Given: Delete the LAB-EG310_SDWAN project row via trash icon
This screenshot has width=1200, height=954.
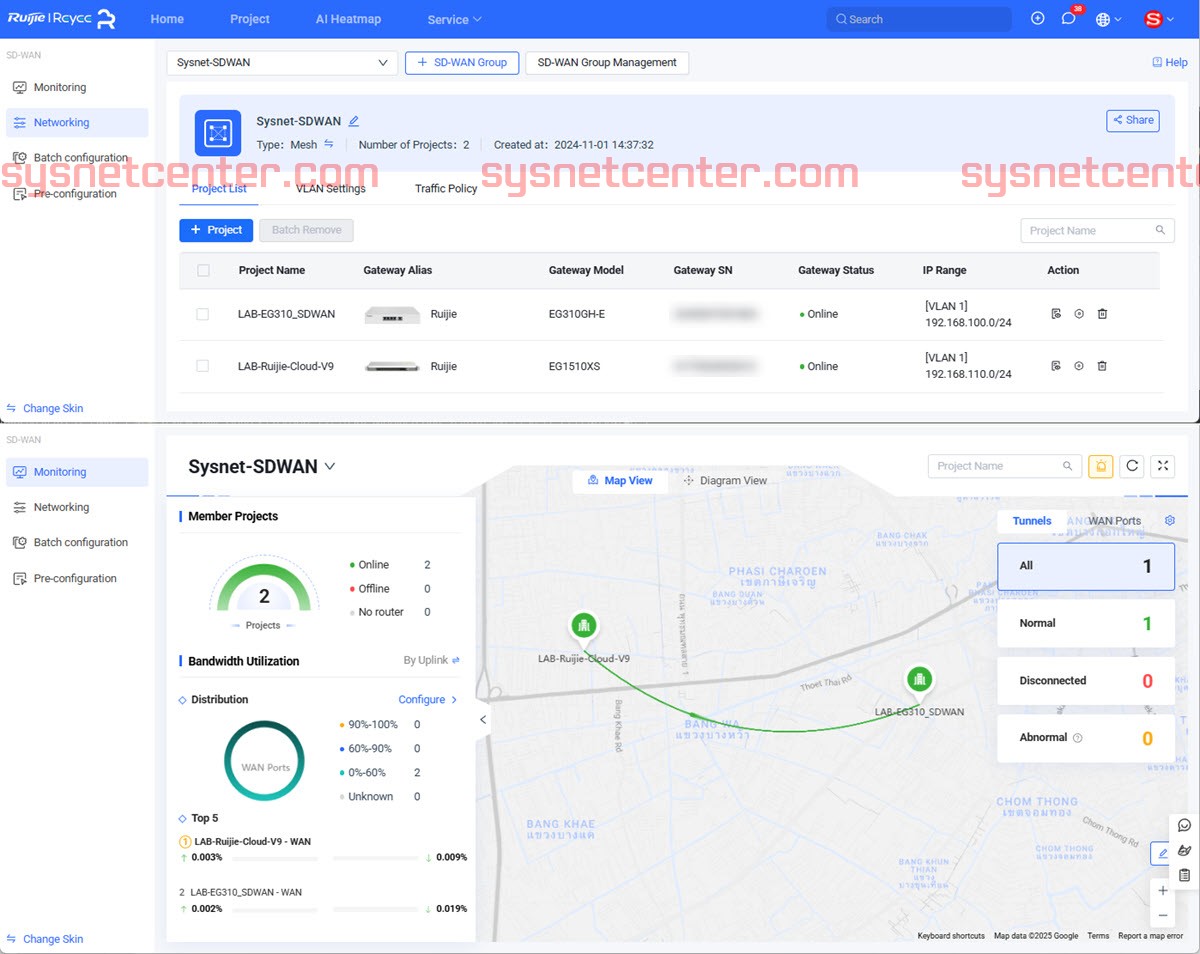Looking at the screenshot, I should coord(1102,314).
